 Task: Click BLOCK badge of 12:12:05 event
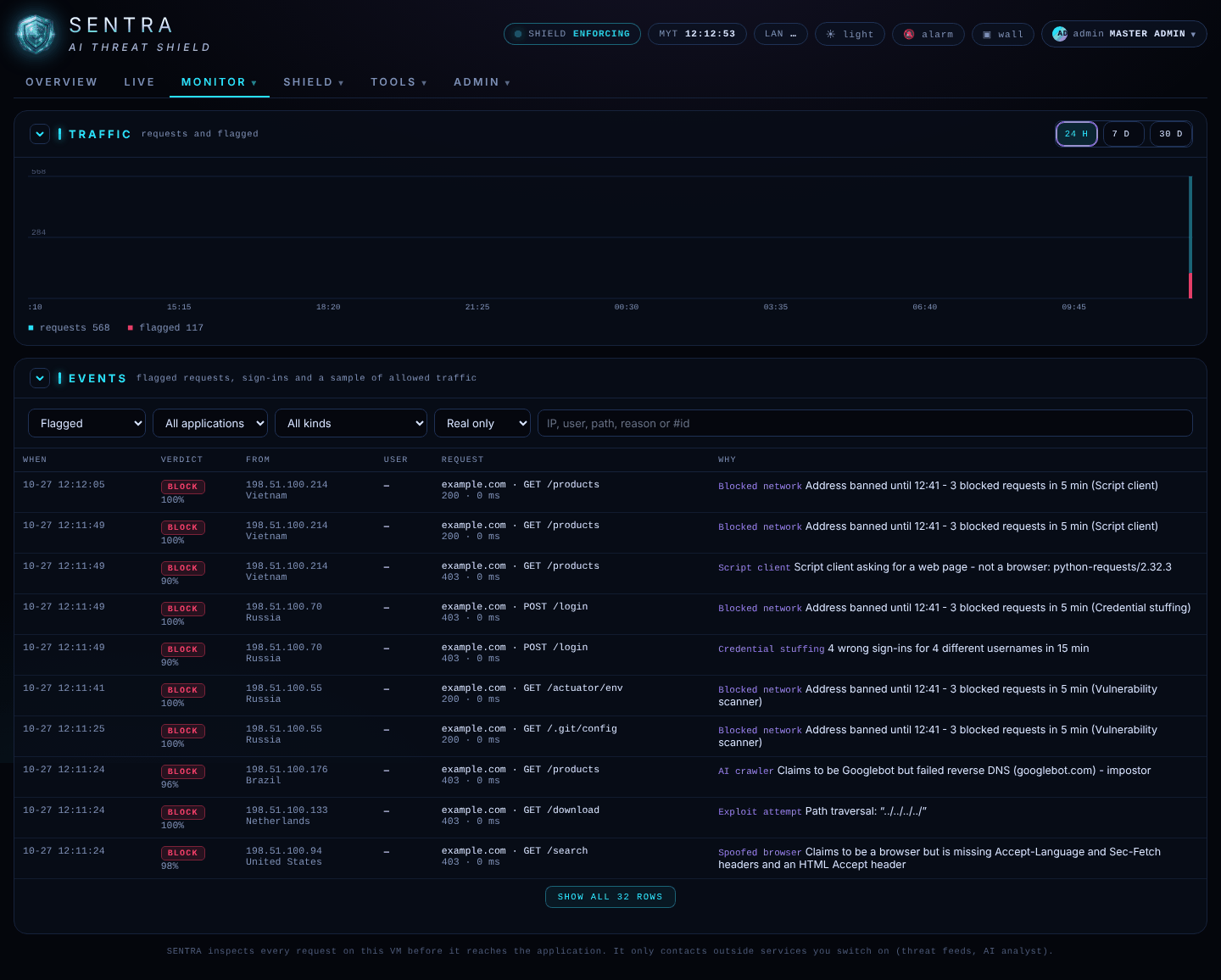tap(183, 487)
